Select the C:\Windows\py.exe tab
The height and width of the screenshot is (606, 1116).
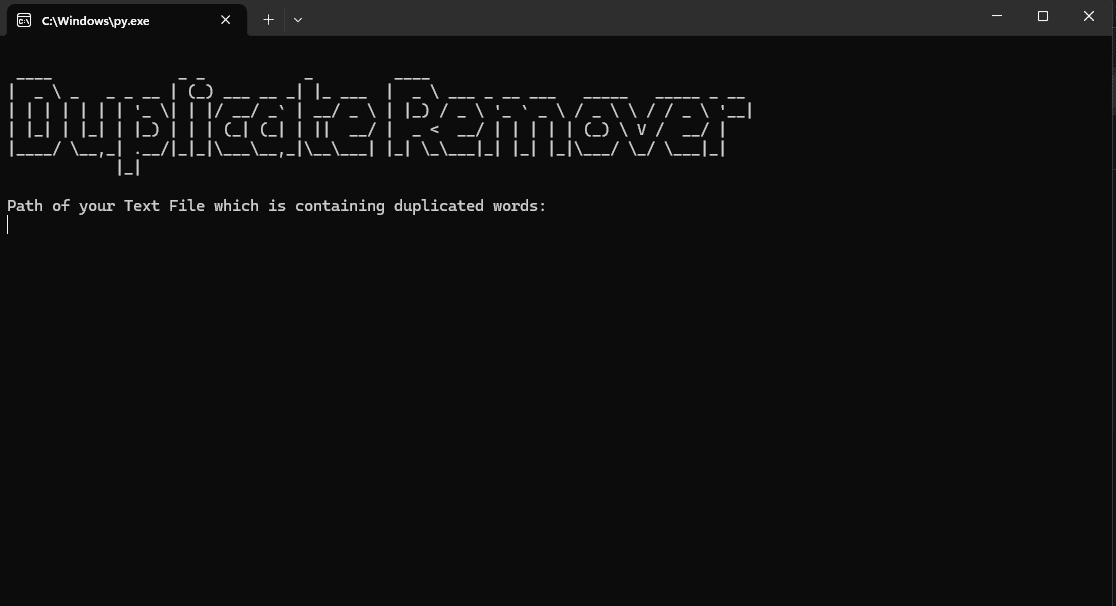(x=127, y=20)
